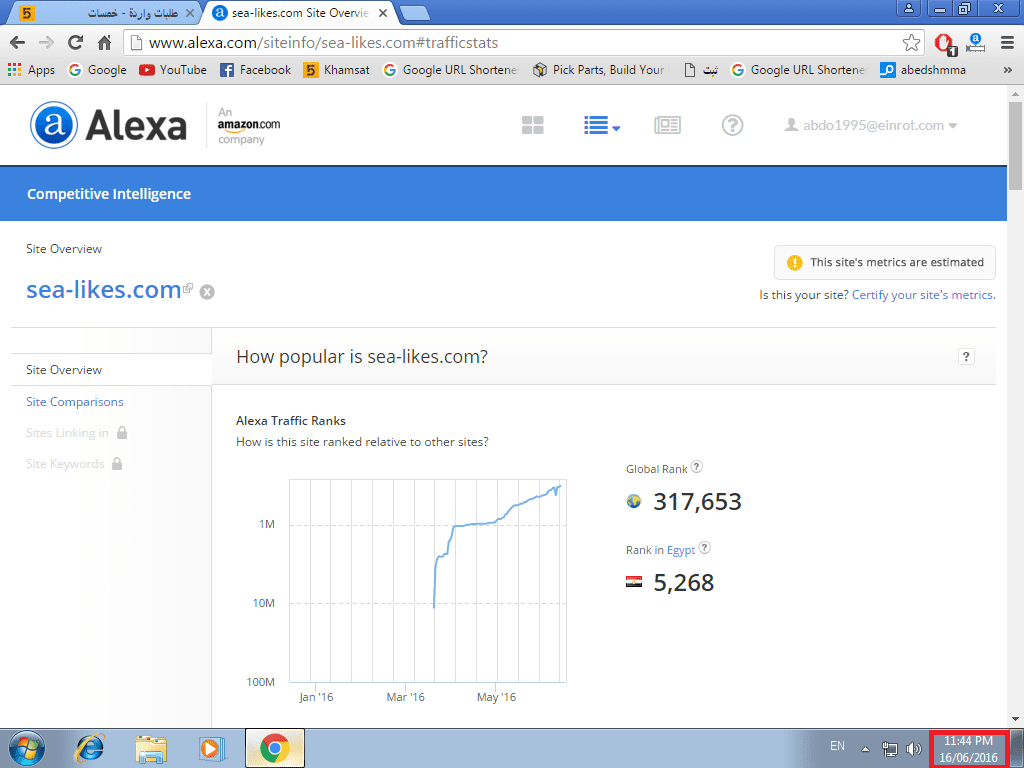Open sea-likes.com external link icon

(x=188, y=289)
